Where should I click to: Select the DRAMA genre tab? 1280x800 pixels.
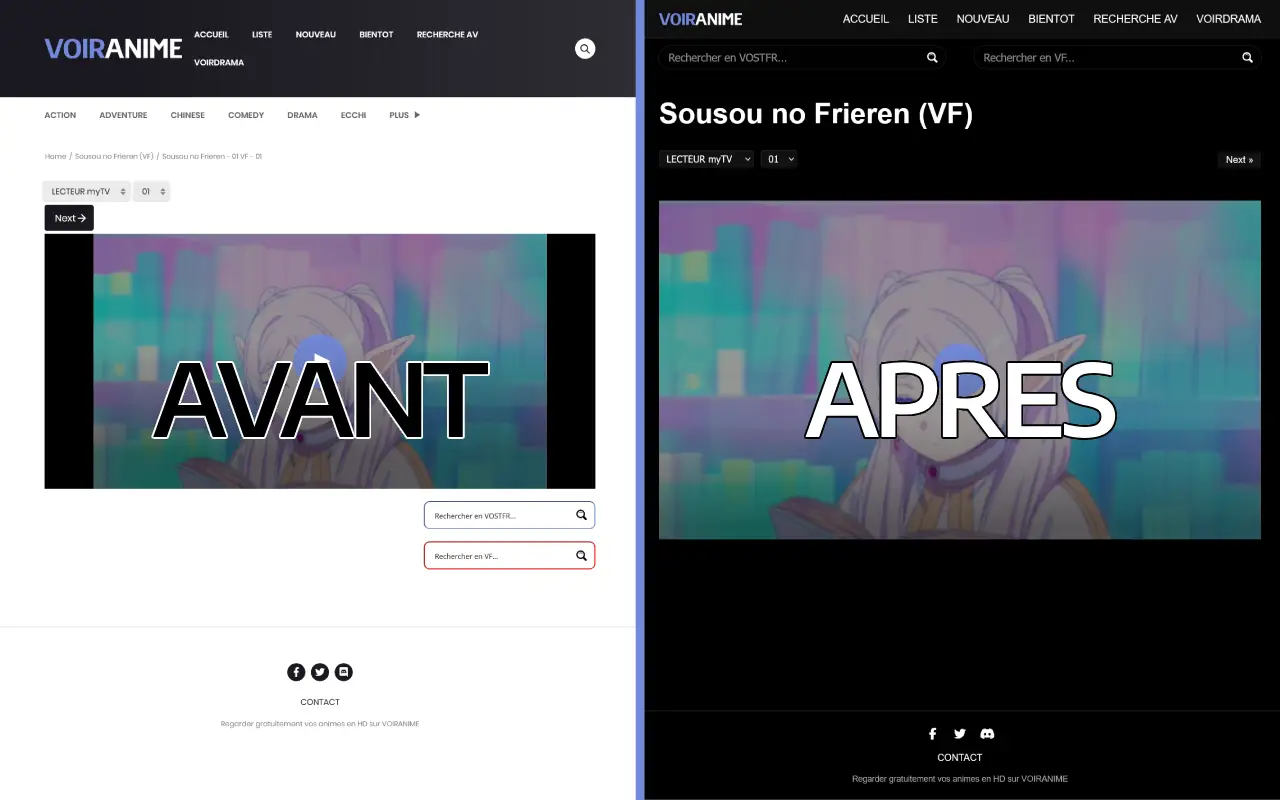(x=302, y=115)
